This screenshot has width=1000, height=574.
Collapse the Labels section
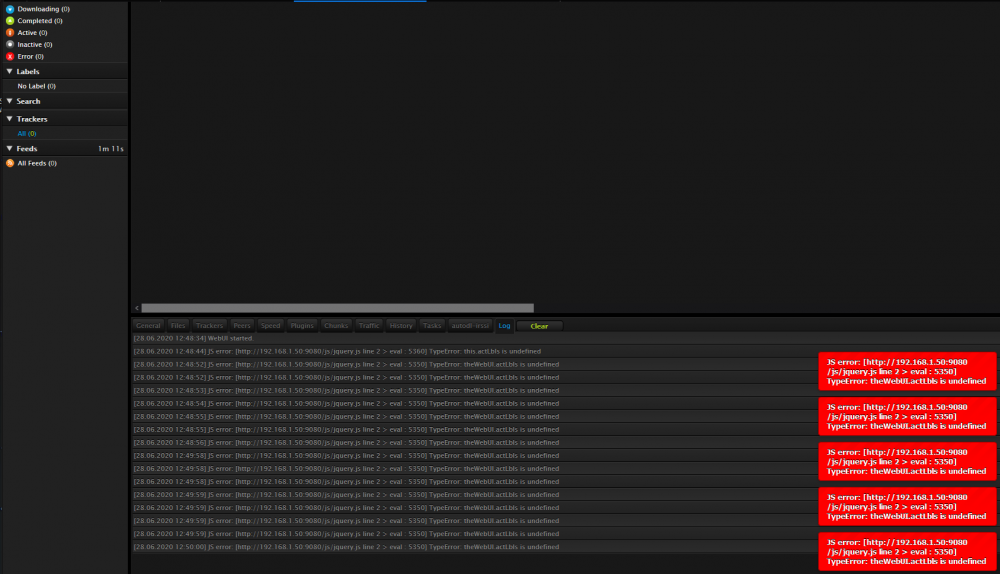pos(10,71)
